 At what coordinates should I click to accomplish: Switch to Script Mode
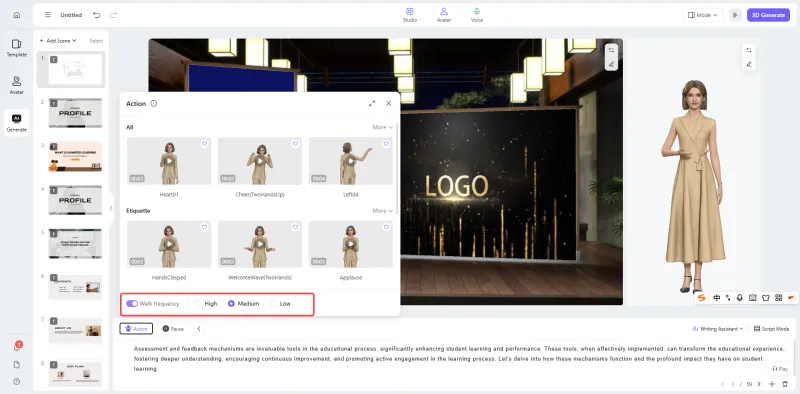pyautogui.click(x=771, y=329)
